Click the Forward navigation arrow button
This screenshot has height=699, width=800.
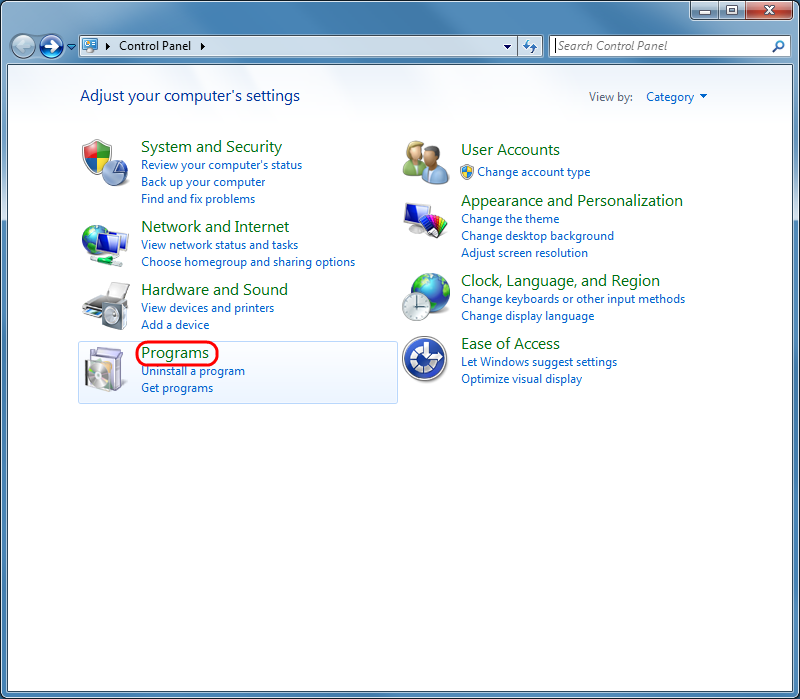51,47
